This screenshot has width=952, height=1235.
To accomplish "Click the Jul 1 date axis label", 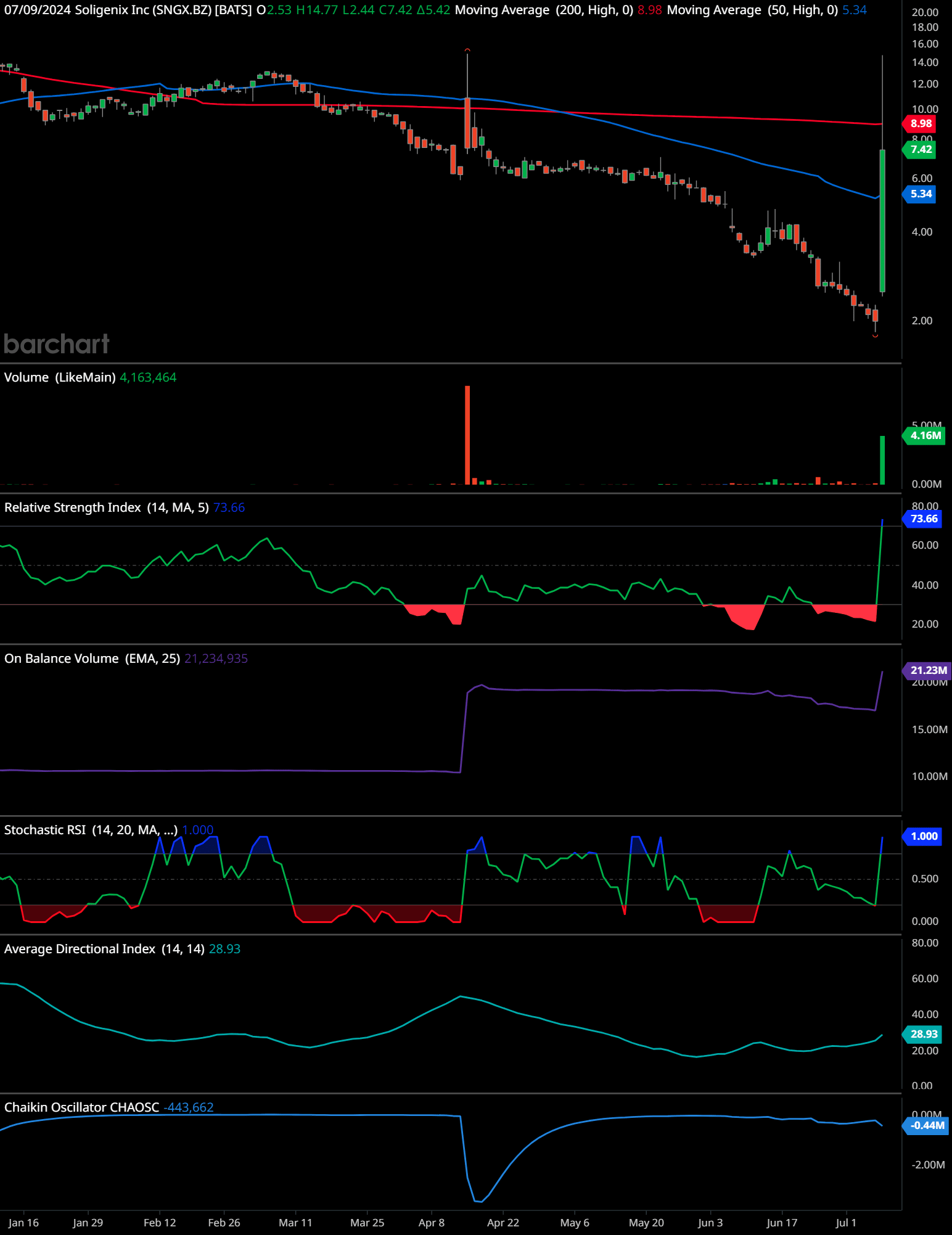I will click(x=846, y=1223).
